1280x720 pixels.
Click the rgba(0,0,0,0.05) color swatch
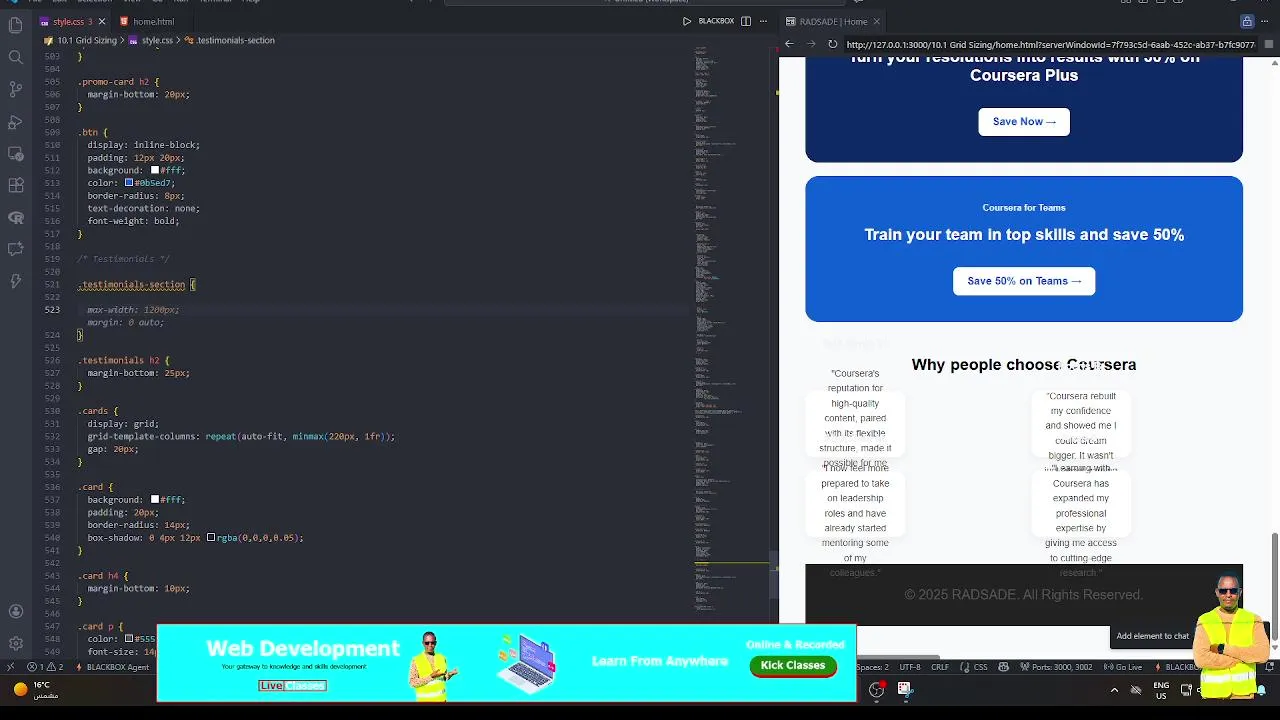pos(211,538)
